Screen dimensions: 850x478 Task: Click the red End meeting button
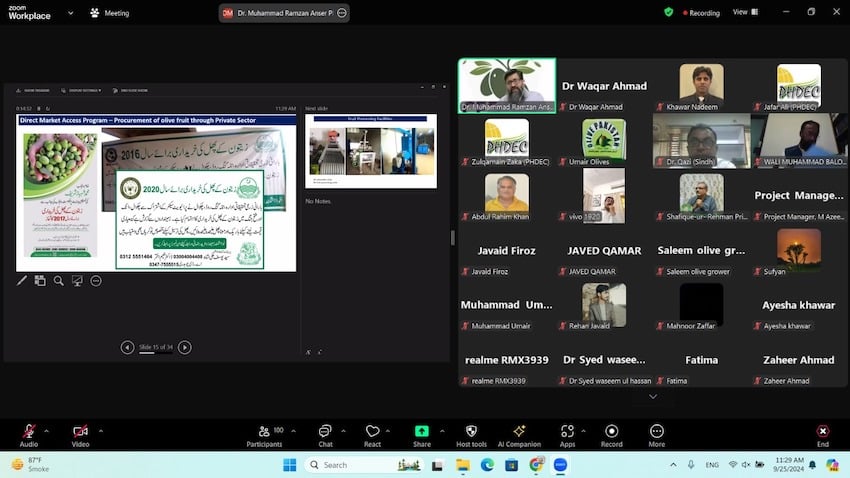[822, 431]
